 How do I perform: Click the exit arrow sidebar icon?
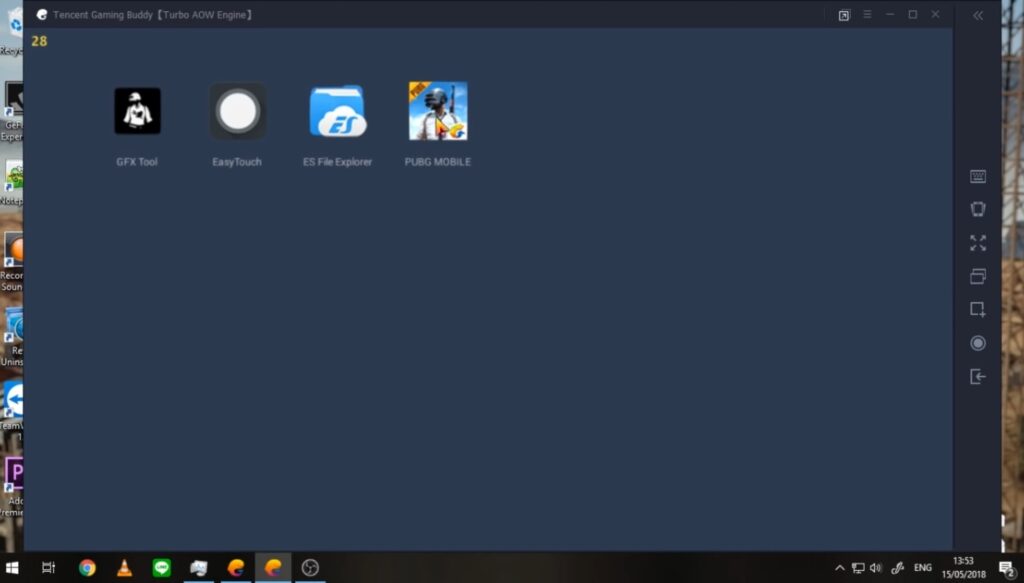pyautogui.click(x=978, y=377)
